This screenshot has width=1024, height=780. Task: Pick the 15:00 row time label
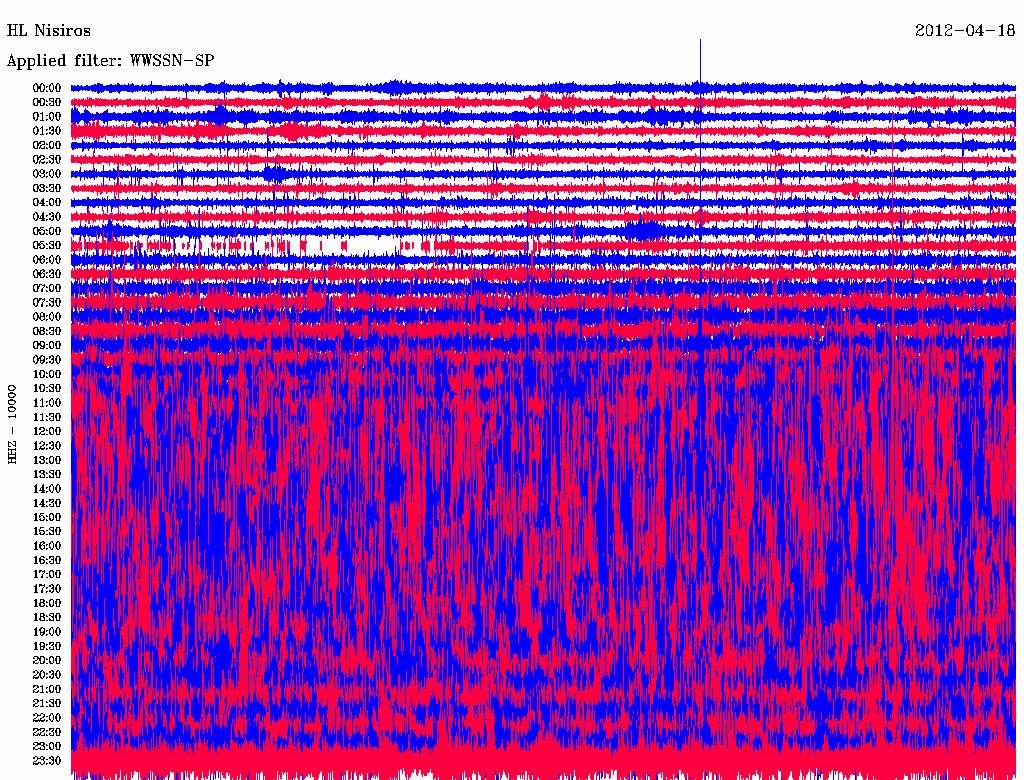46,517
